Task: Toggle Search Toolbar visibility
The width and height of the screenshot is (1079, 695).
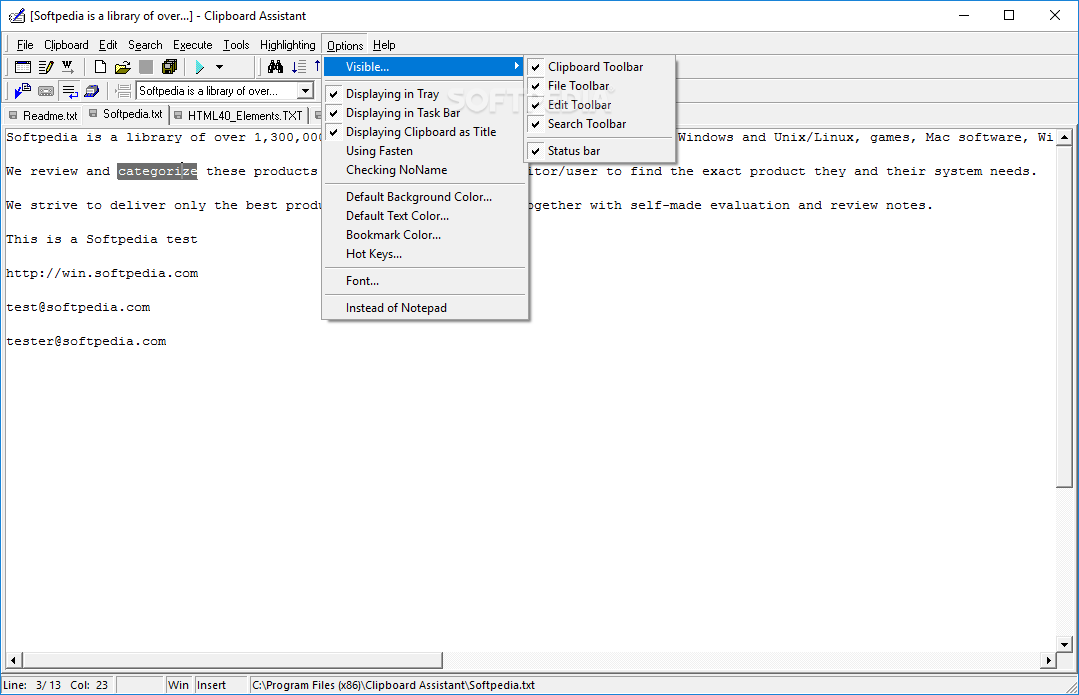Action: coord(599,124)
